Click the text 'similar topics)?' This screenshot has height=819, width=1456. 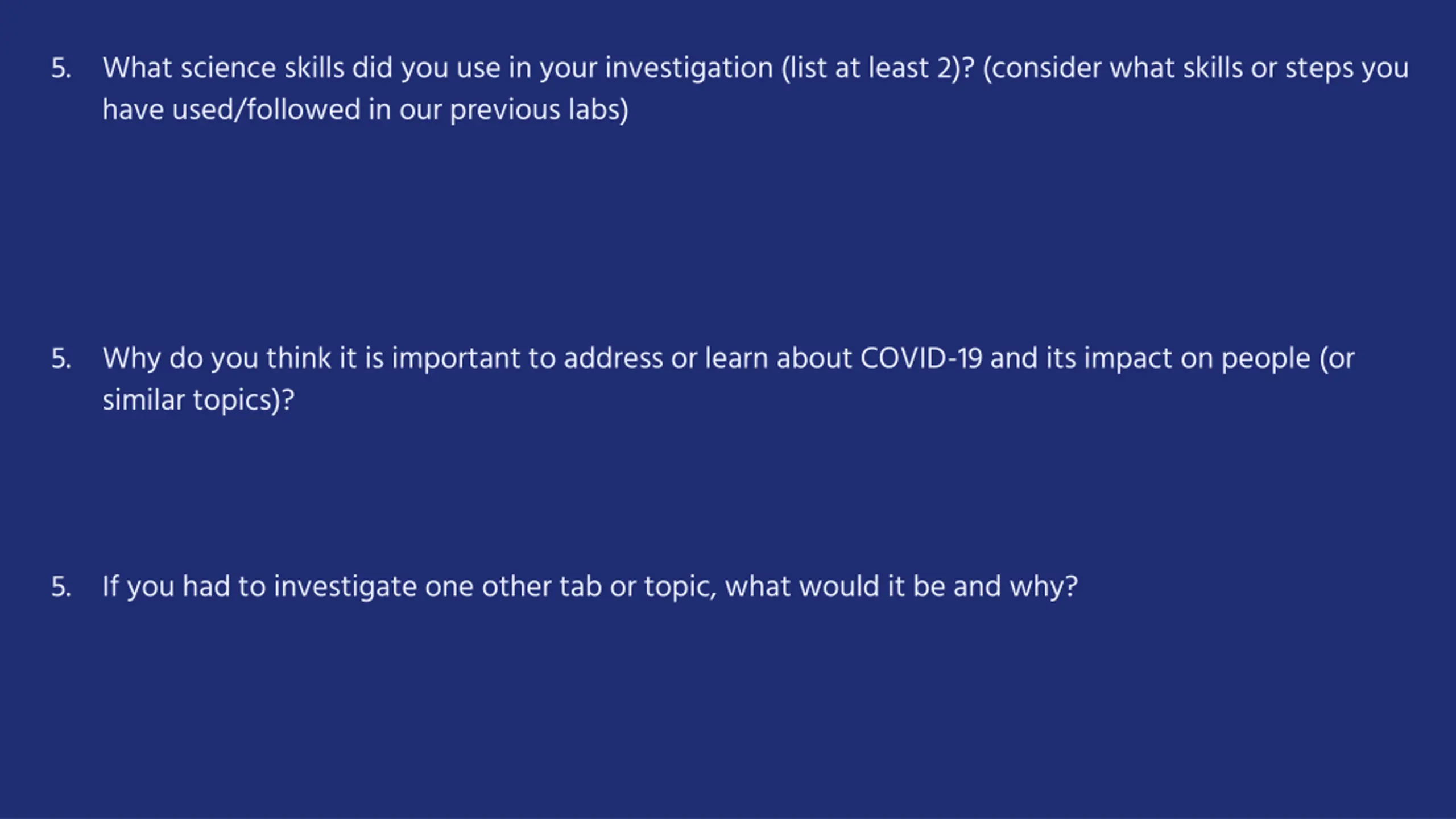tap(198, 400)
